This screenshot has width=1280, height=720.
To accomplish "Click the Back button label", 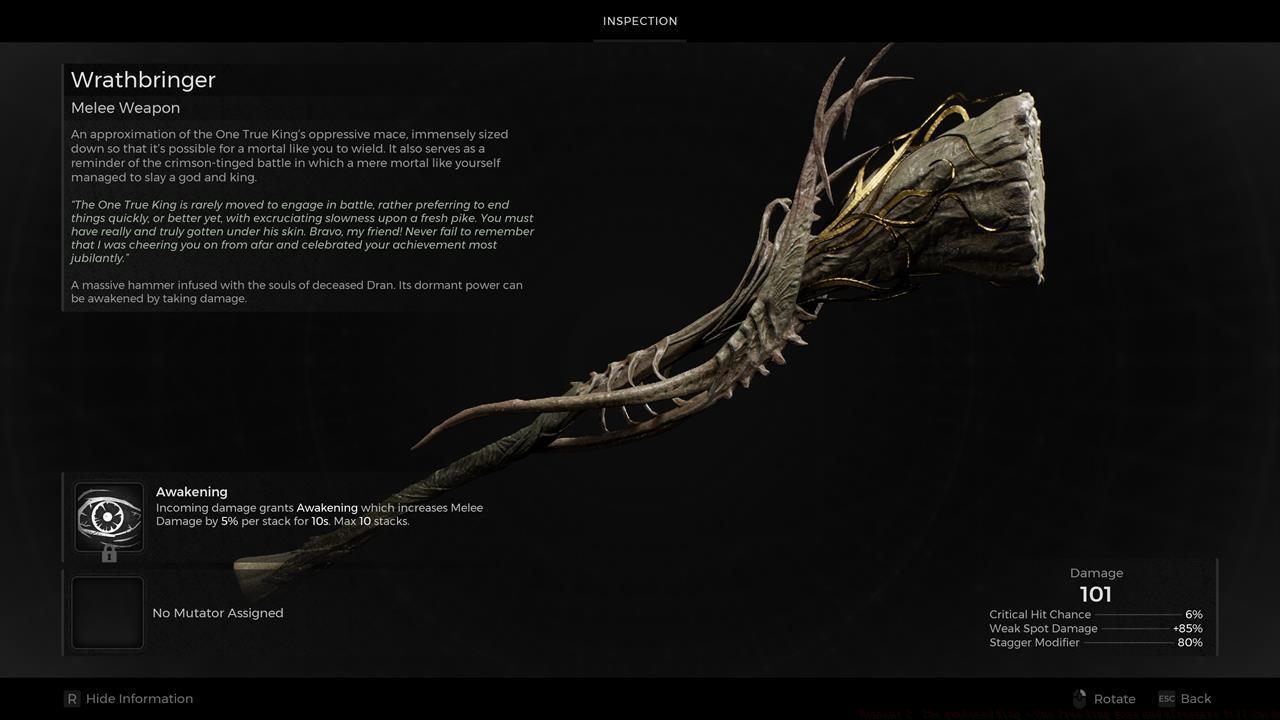I will pyautogui.click(x=1195, y=699).
